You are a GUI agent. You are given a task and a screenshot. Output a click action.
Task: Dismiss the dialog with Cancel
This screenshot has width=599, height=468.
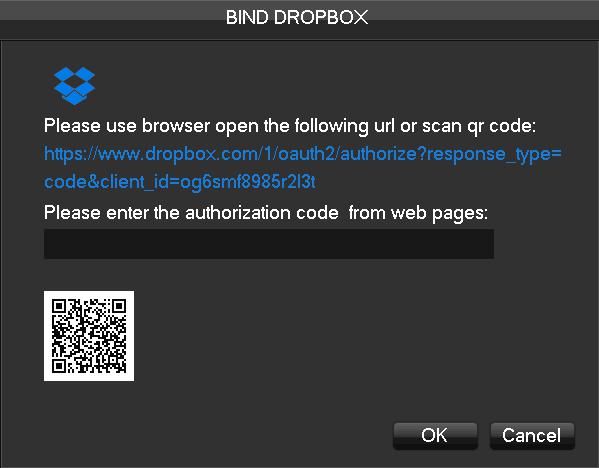coord(532,436)
